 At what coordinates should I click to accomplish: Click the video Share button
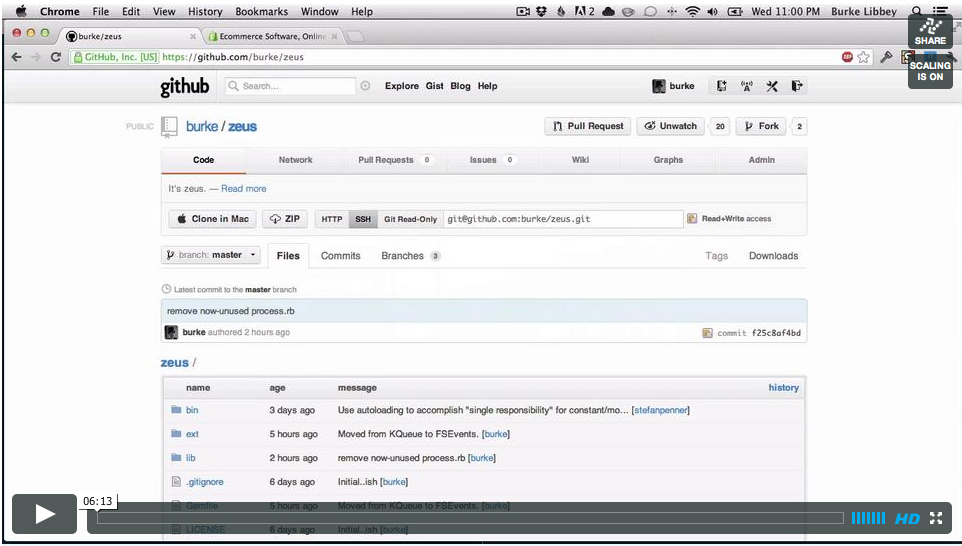tap(930, 31)
